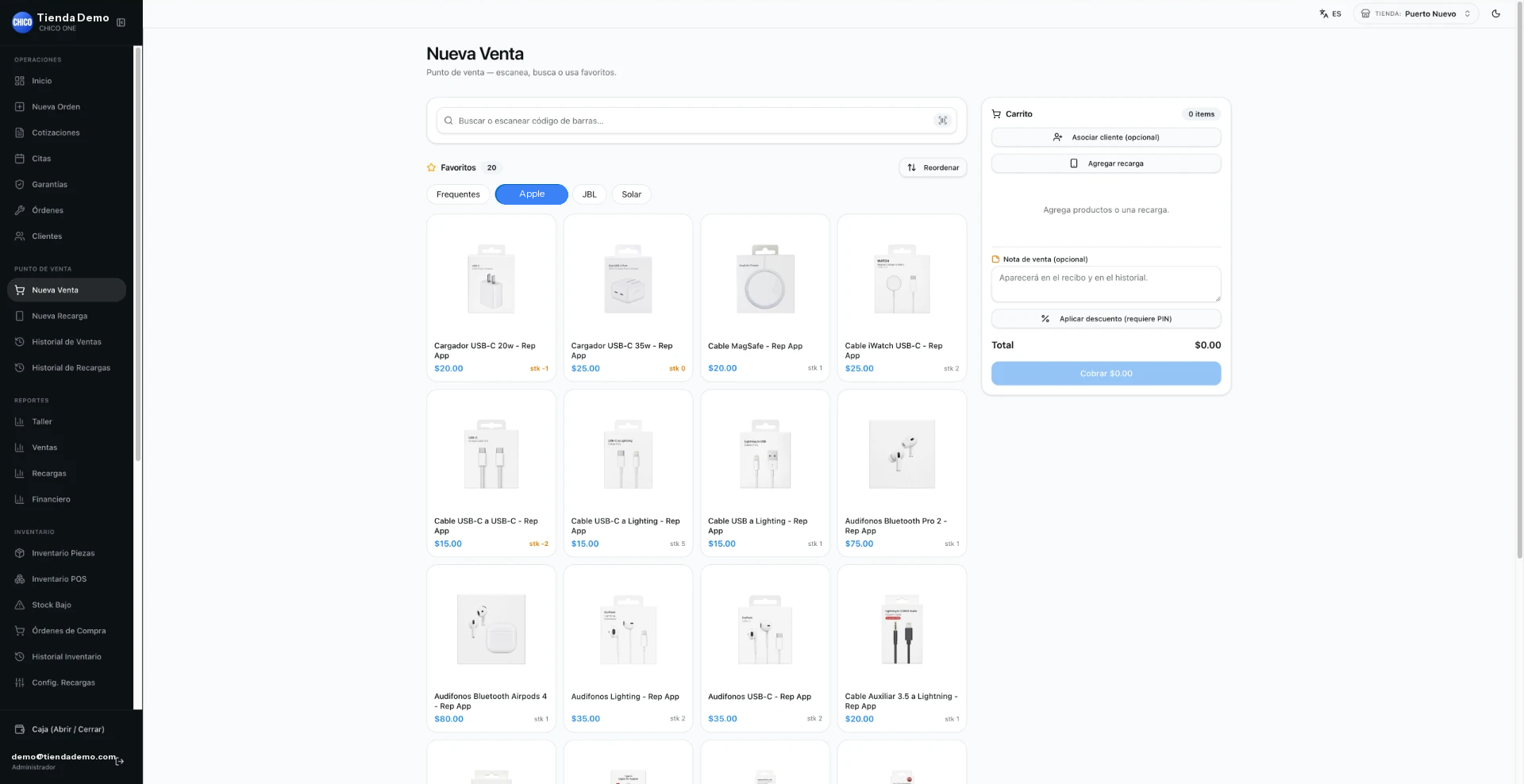Viewport: 1524px width, 784px height.
Task: Go to Historial Inventario menu item
Action: (x=67, y=657)
